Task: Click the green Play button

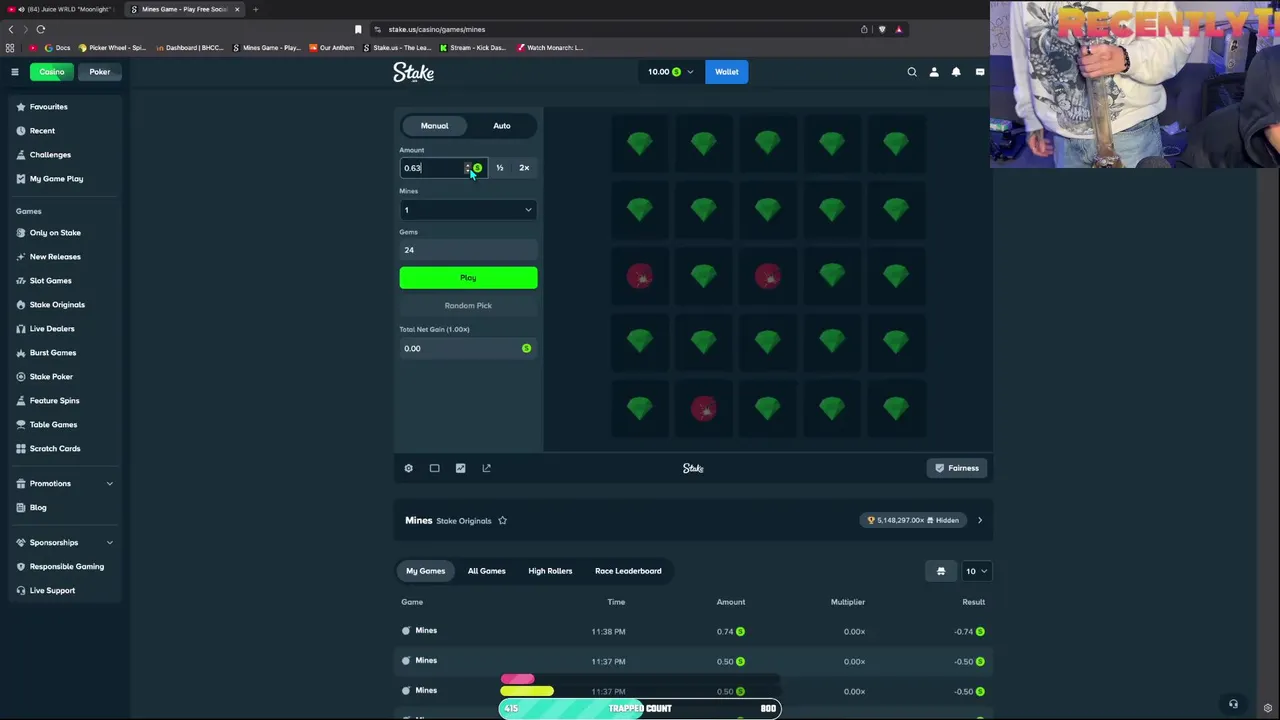Action: point(468,278)
